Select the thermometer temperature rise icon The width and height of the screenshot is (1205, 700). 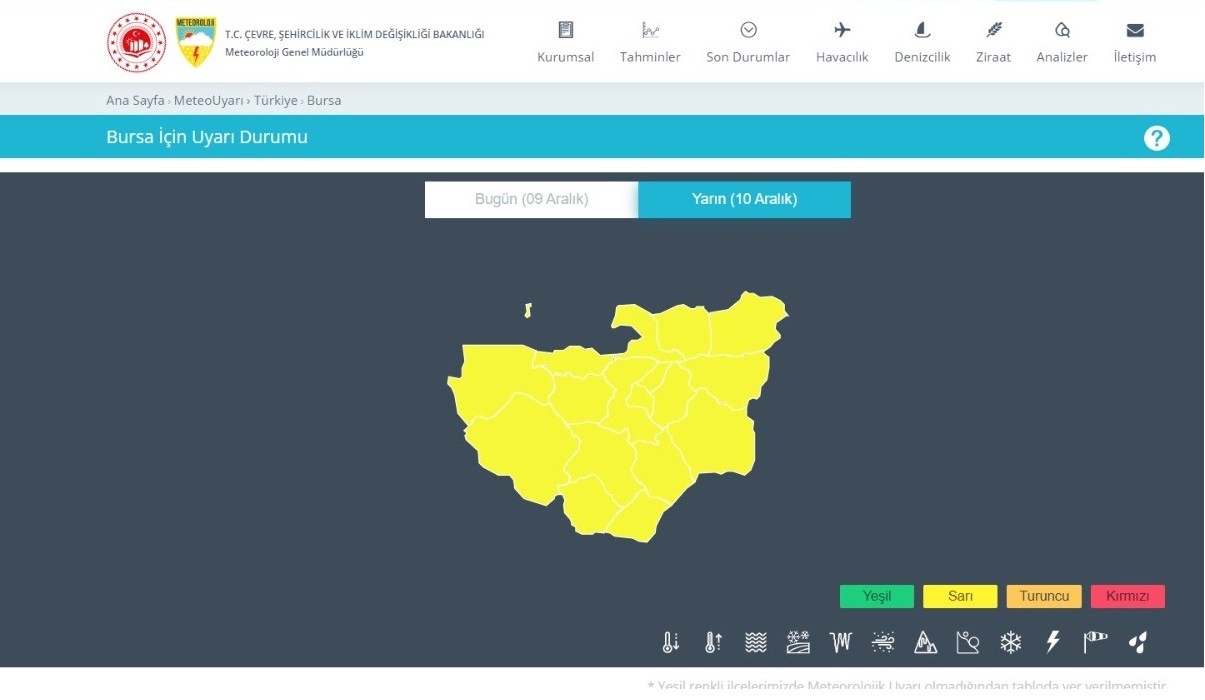pyautogui.click(x=713, y=642)
